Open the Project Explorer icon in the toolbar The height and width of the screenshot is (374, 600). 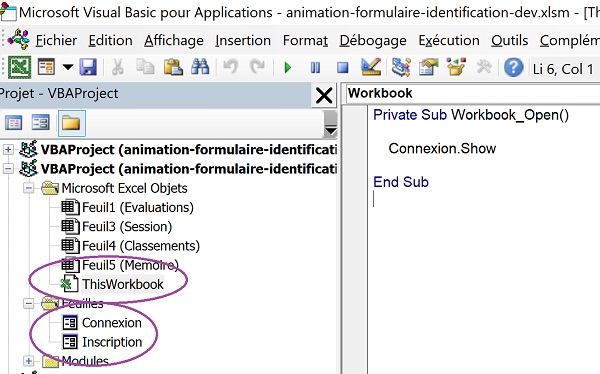[x=401, y=67]
